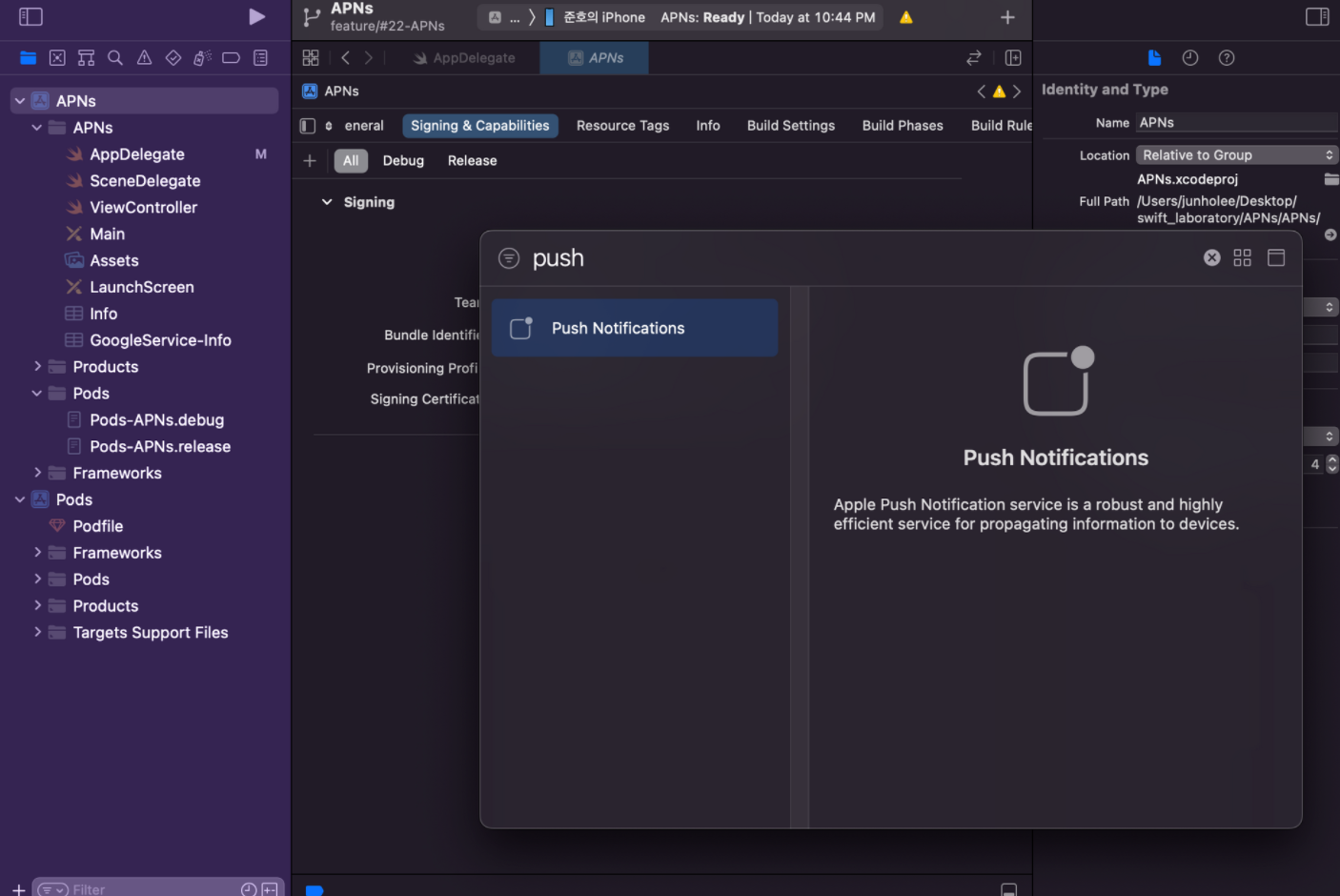Collapse the Pods project
The height and width of the screenshot is (896, 1340).
[x=19, y=499]
